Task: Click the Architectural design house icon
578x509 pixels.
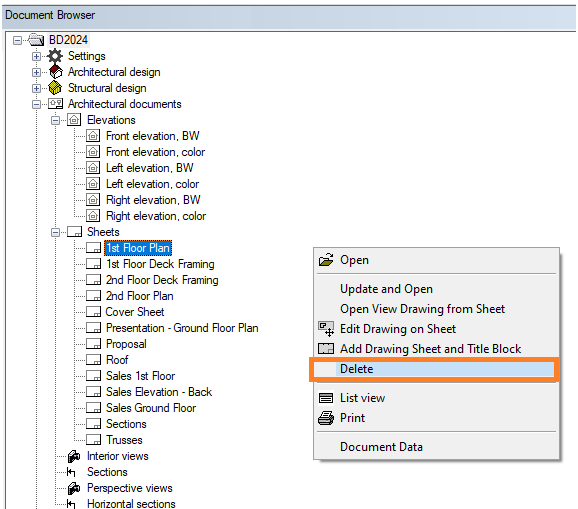Action: coord(55,72)
